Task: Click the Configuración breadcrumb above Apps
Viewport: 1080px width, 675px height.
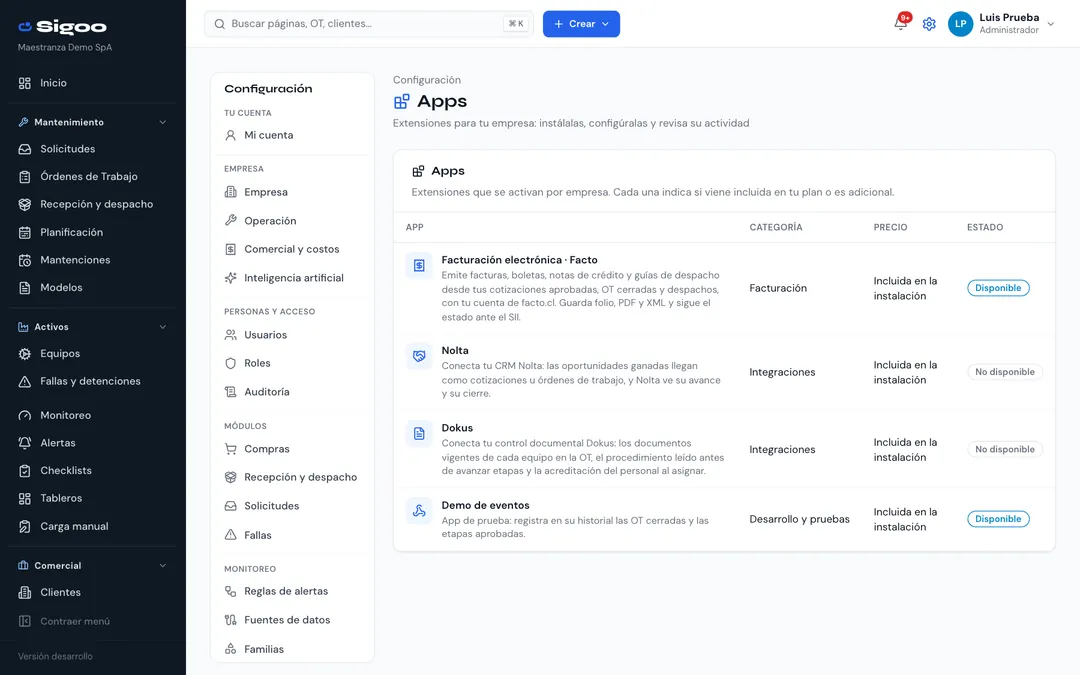Action: coord(427,80)
